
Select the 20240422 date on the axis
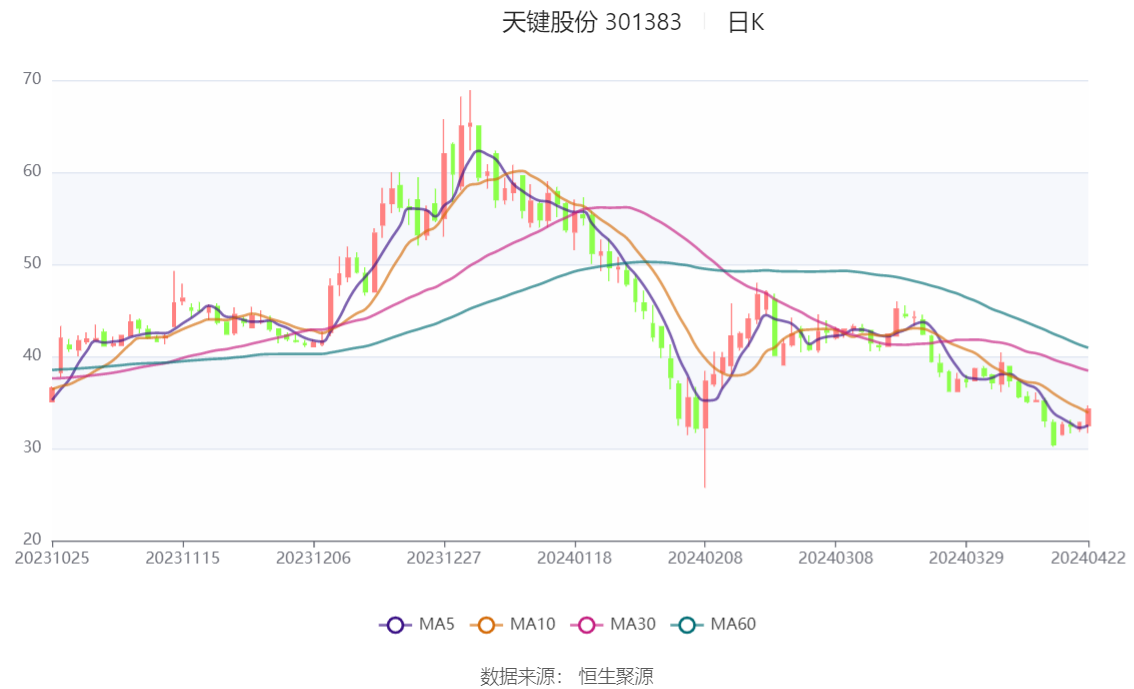[1088, 558]
